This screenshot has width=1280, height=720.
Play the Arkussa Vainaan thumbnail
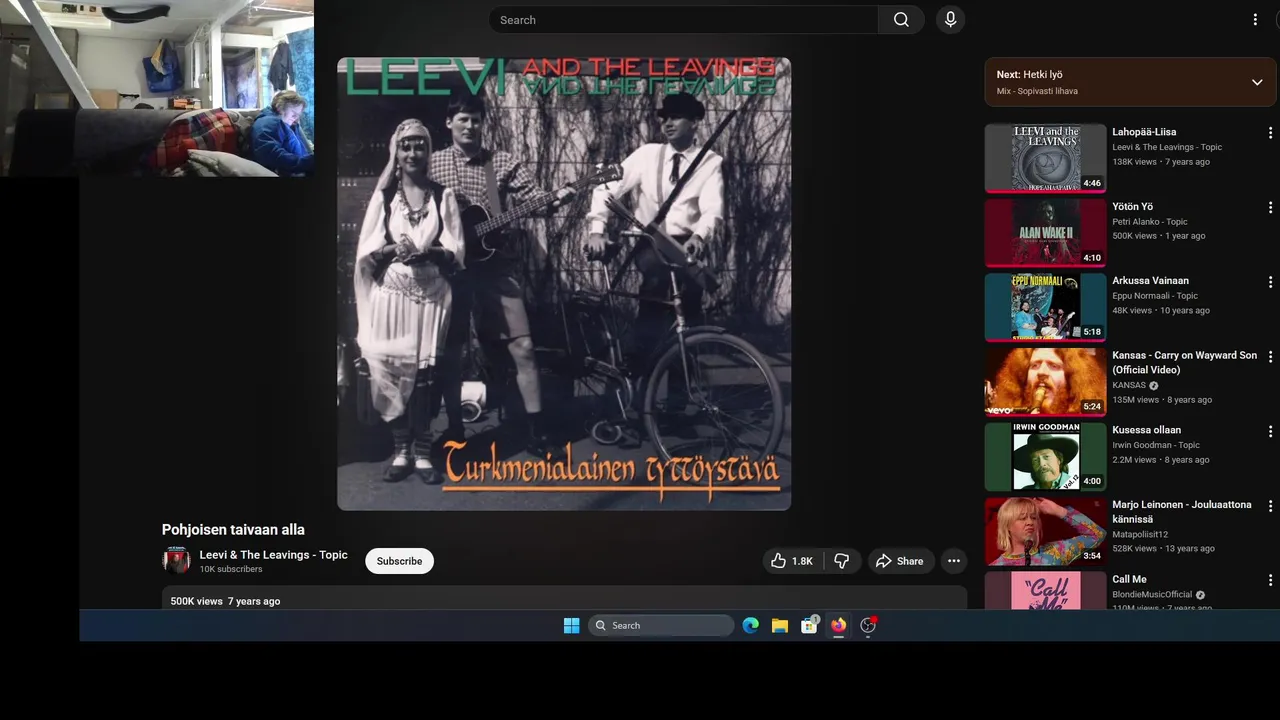coord(1045,307)
